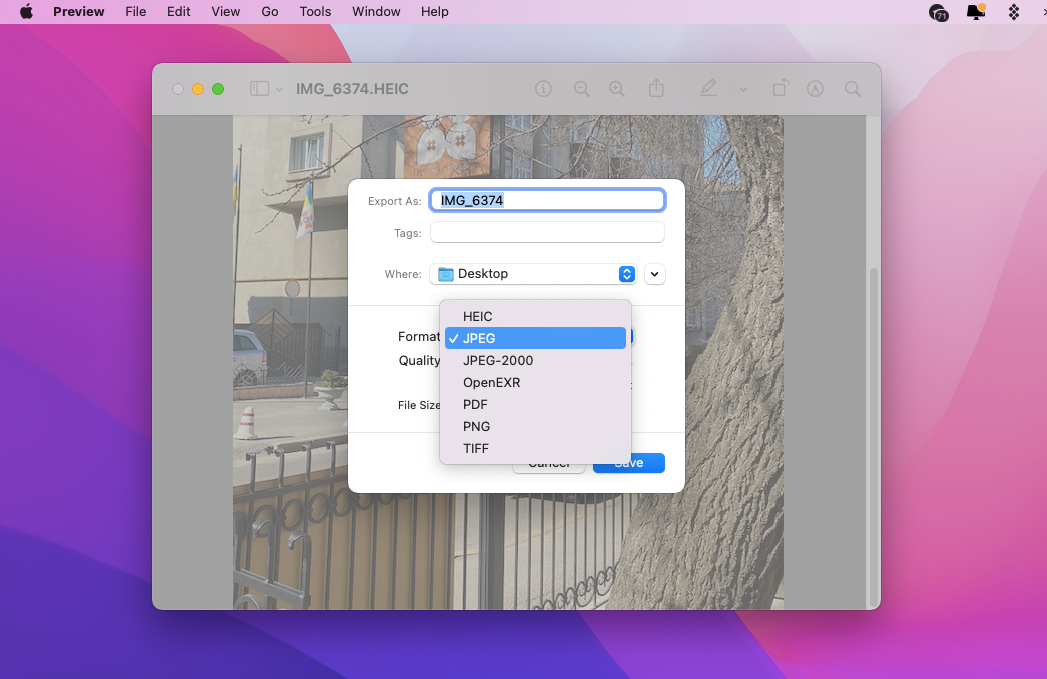This screenshot has width=1047, height=679.
Task: Open the Markup toolbar with the pencil icon
Action: tap(708, 88)
